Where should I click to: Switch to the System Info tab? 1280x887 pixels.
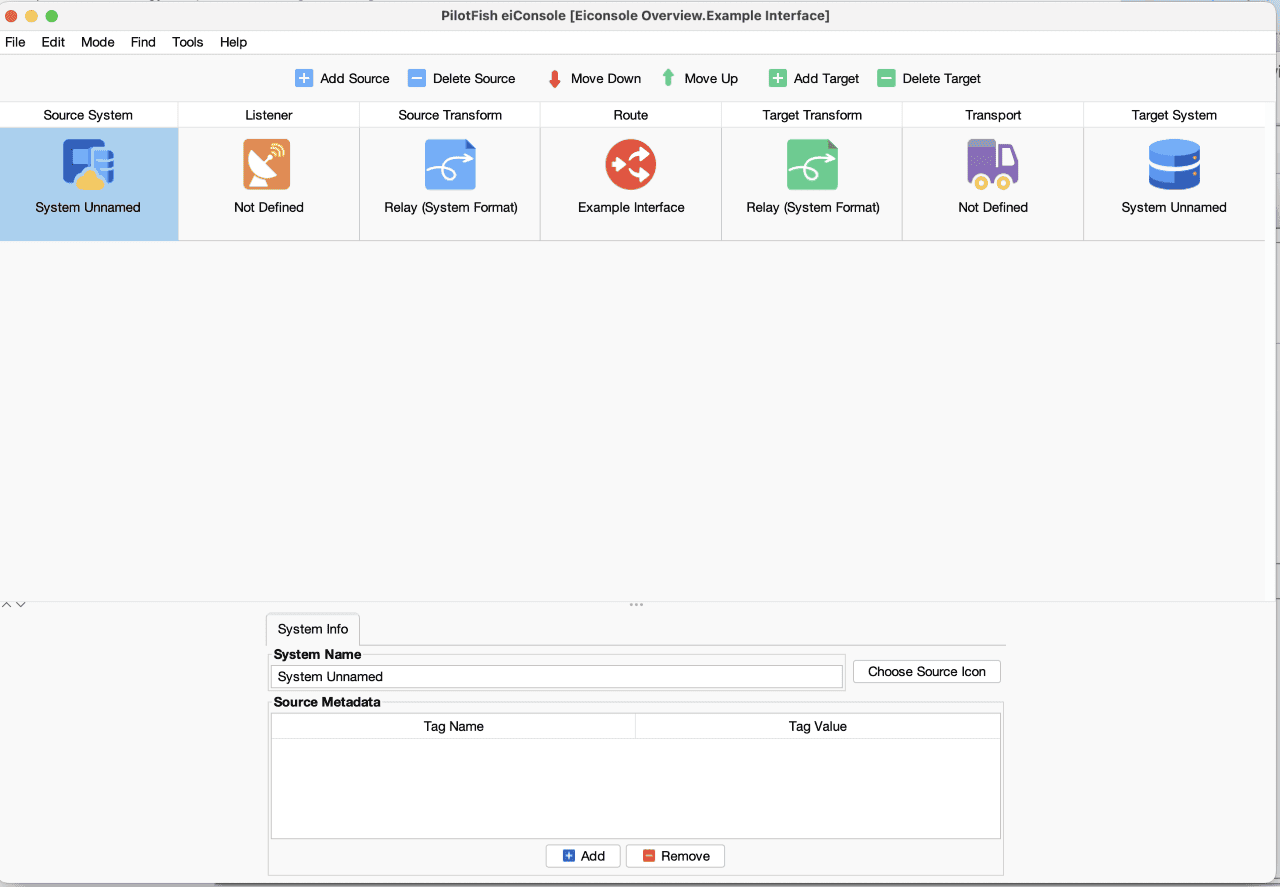point(313,629)
